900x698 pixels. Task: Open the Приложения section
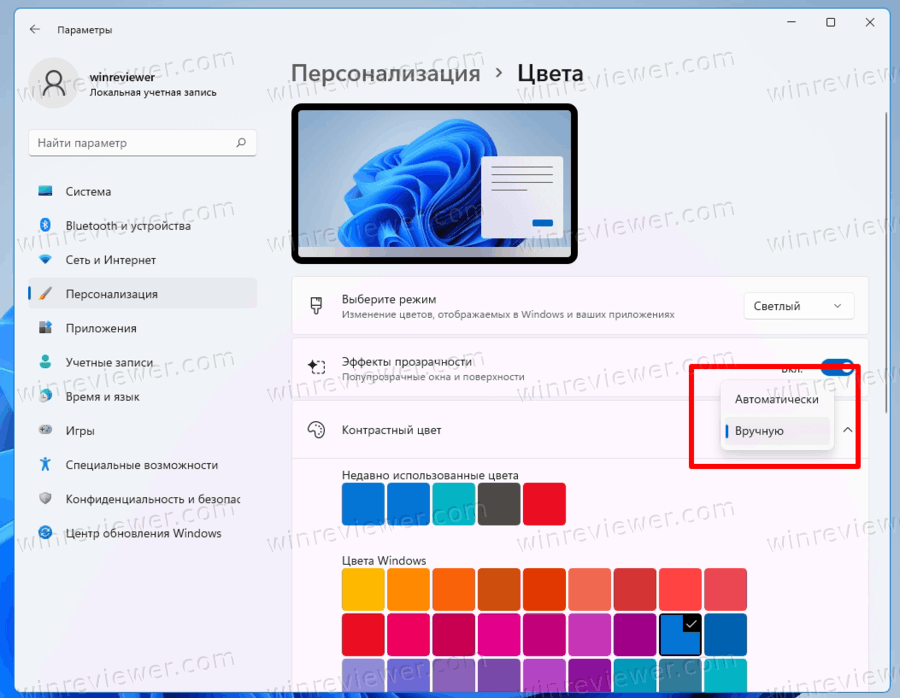(142, 328)
